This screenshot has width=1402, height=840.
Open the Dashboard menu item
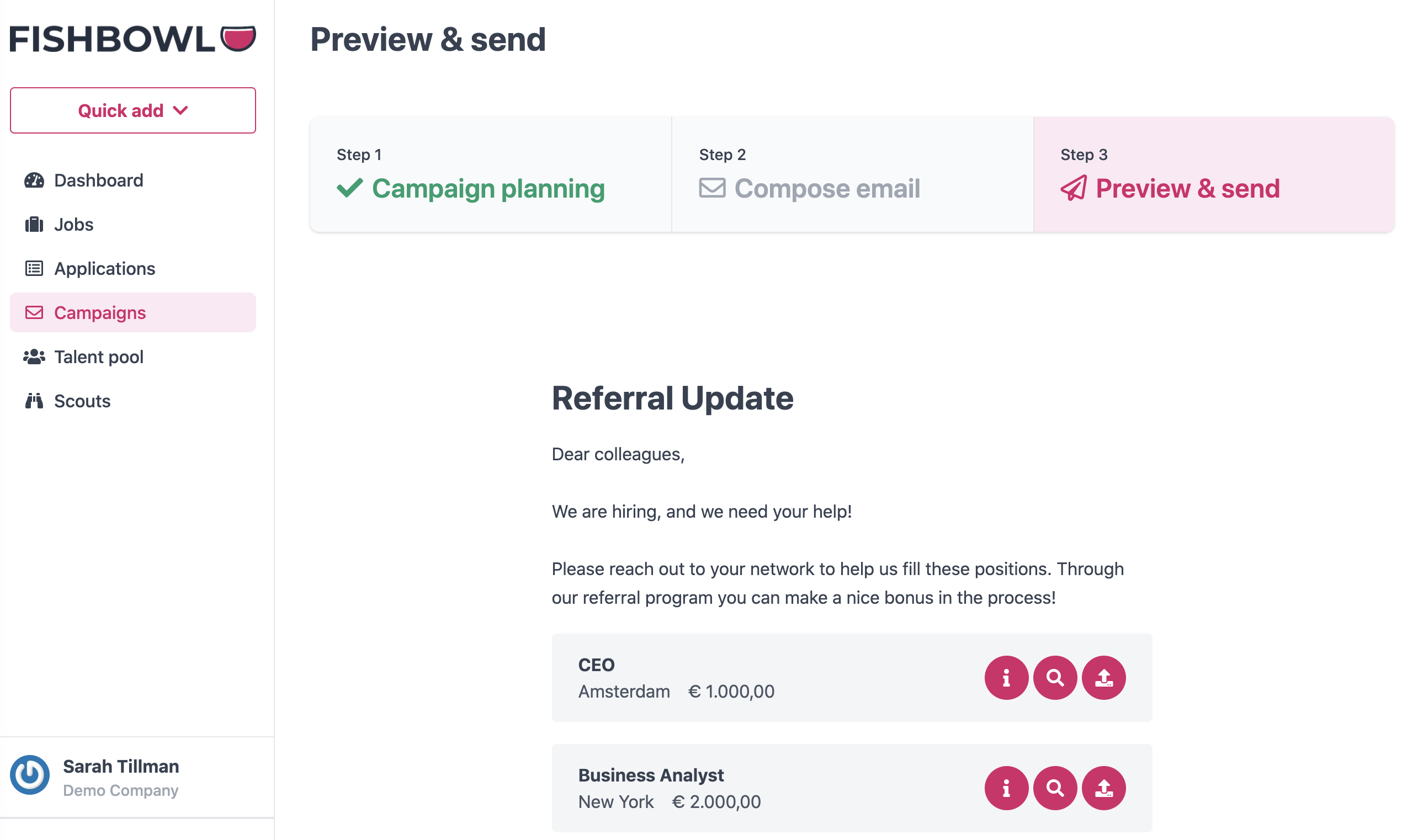98,180
